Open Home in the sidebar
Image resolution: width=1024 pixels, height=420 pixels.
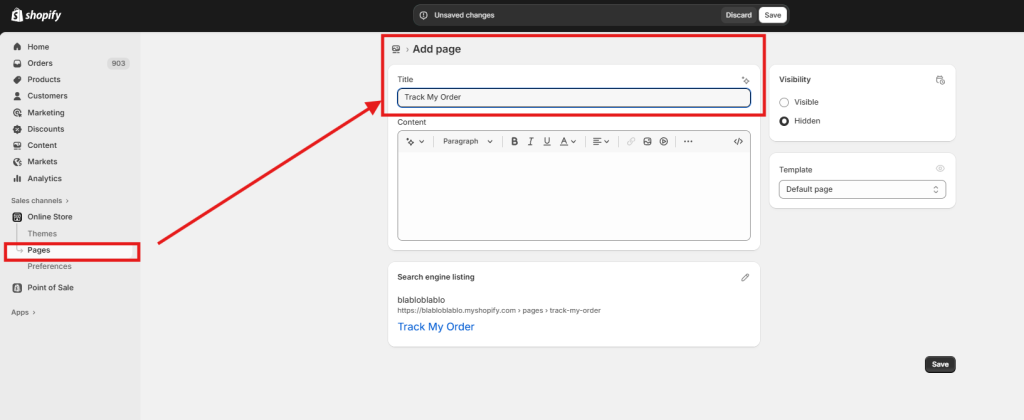click(38, 47)
